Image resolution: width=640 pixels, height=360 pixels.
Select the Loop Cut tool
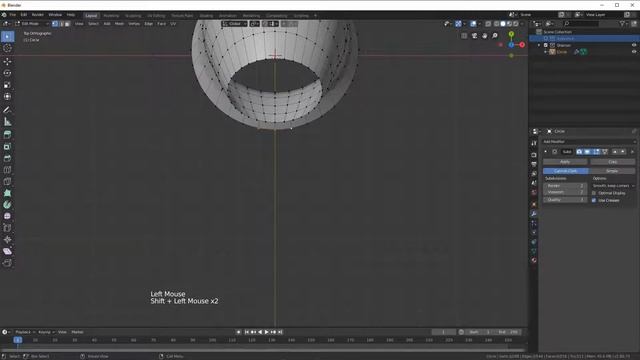[7, 170]
